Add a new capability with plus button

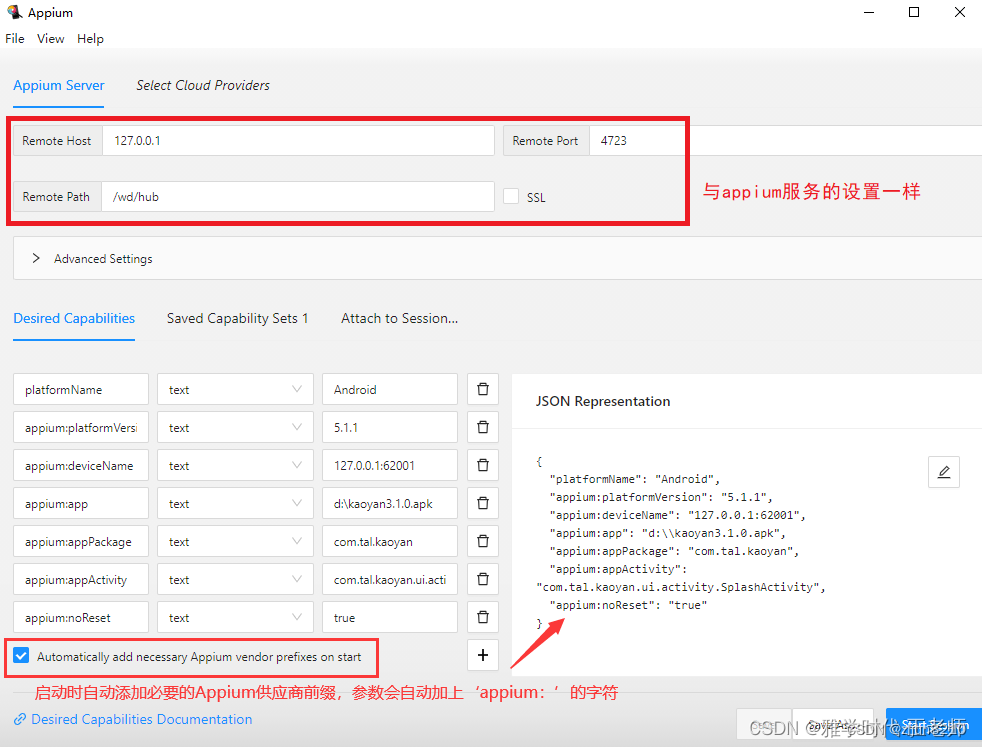(483, 655)
